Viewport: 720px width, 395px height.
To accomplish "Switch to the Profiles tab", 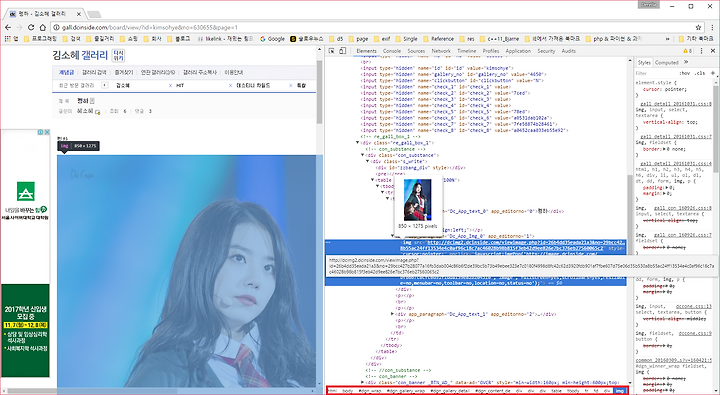I will (x=490, y=51).
